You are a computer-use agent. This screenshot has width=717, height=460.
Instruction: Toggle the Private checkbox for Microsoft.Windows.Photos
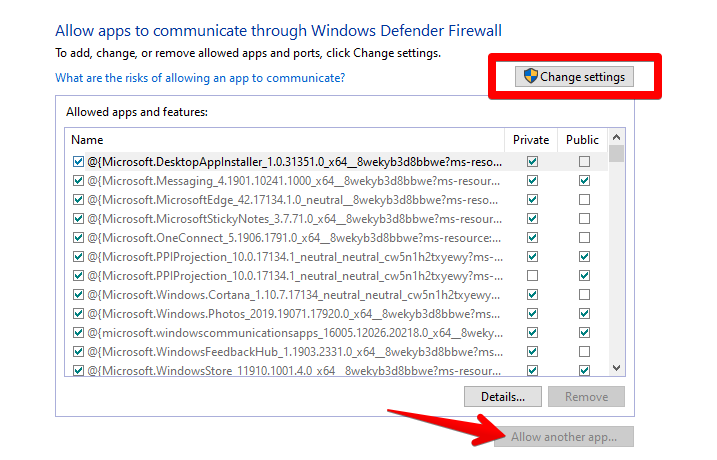click(x=532, y=314)
